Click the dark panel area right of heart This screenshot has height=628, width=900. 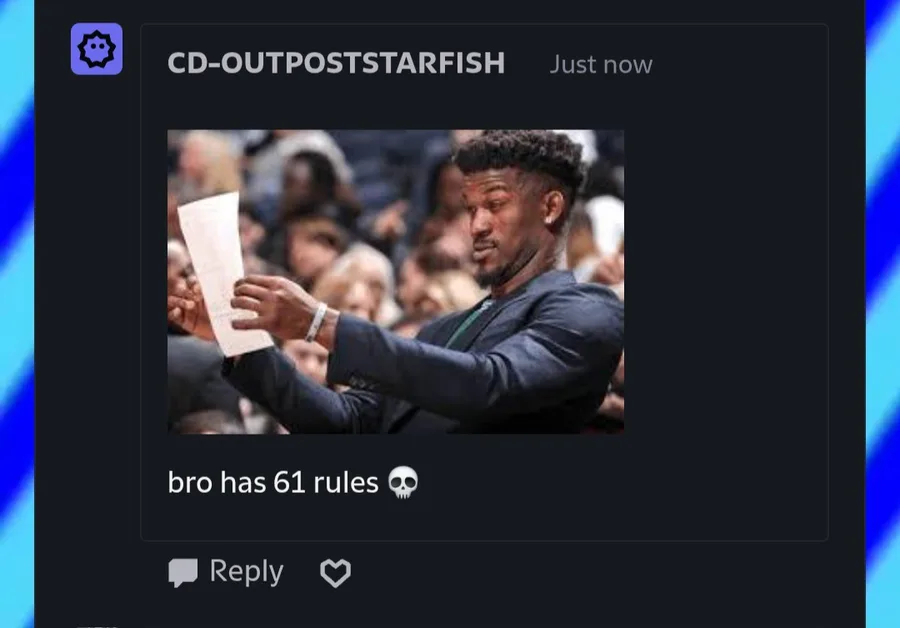[574, 574]
